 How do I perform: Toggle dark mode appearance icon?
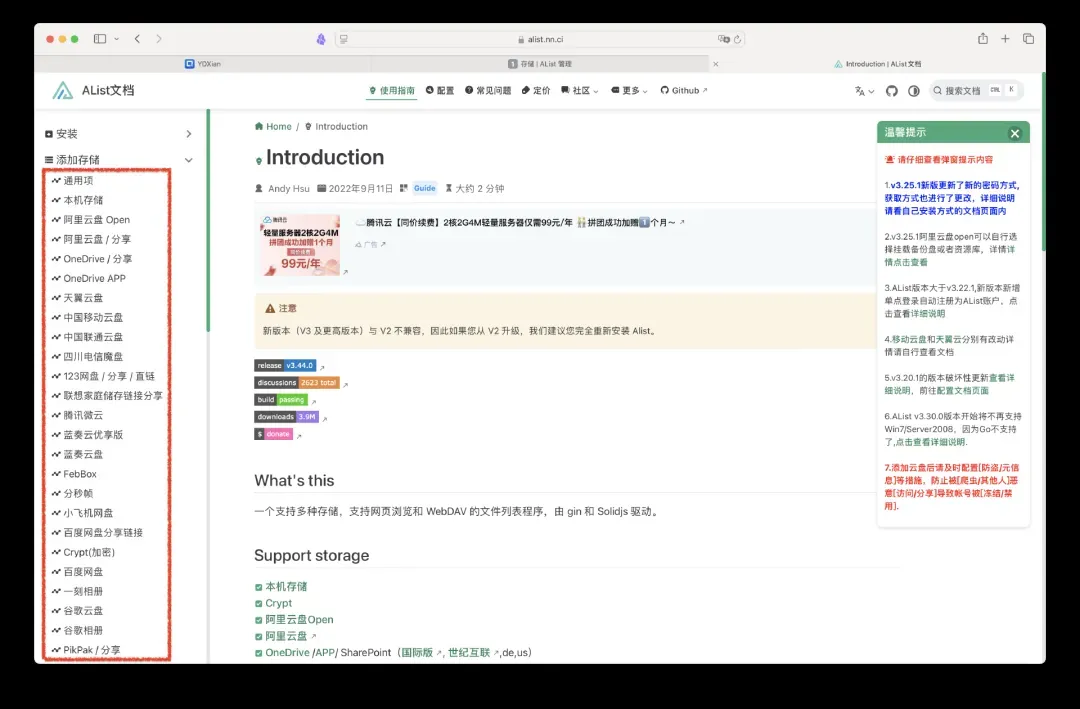pos(914,91)
